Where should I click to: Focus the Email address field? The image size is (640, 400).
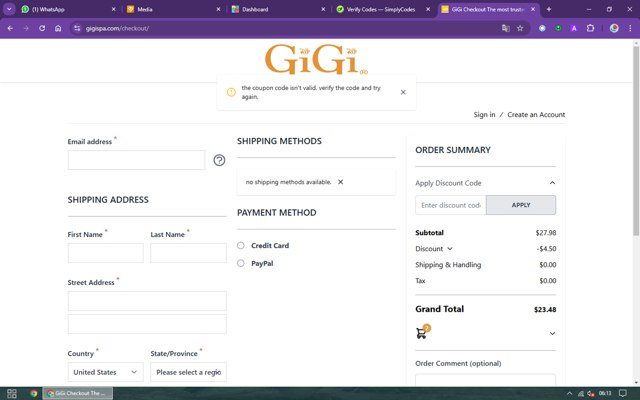tap(136, 160)
